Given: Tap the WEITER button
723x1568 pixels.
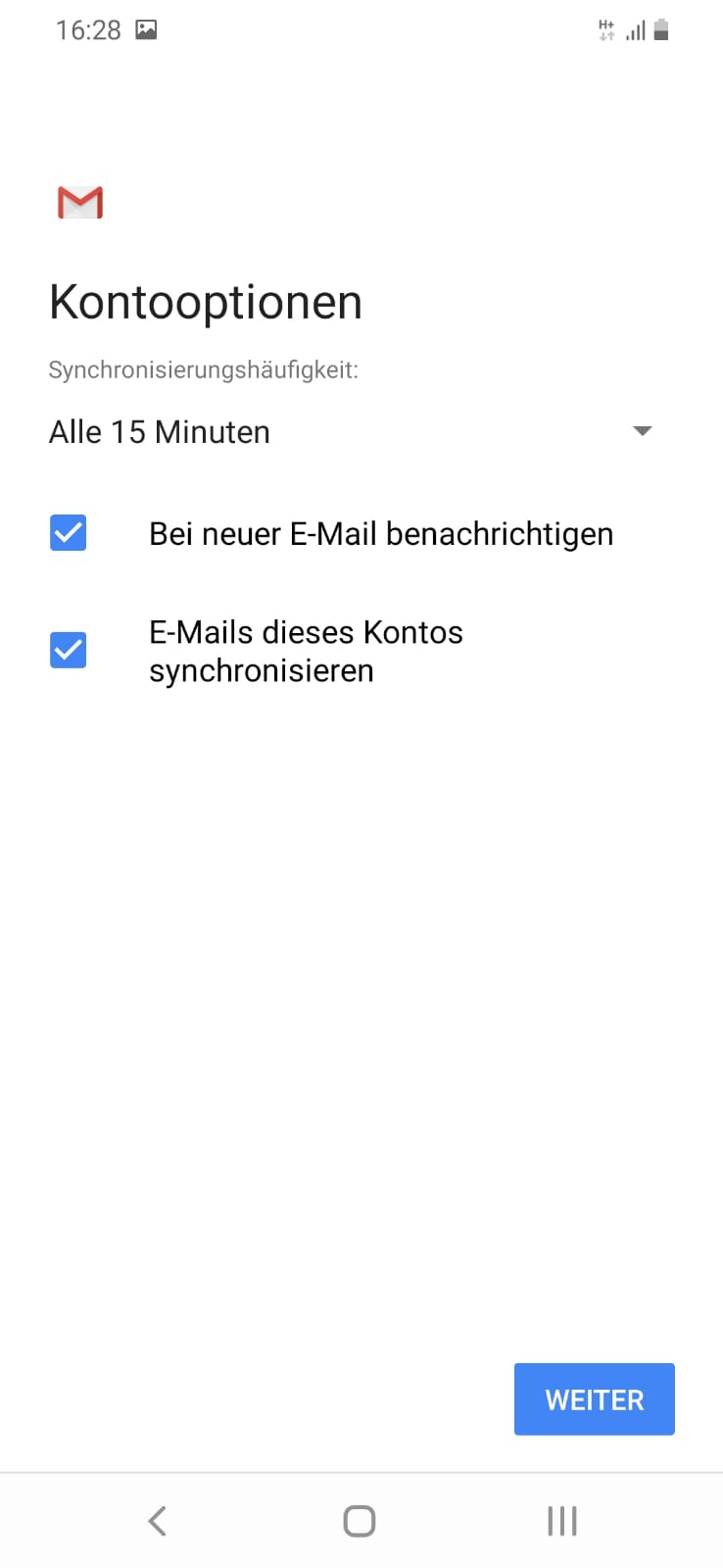Looking at the screenshot, I should [595, 1399].
